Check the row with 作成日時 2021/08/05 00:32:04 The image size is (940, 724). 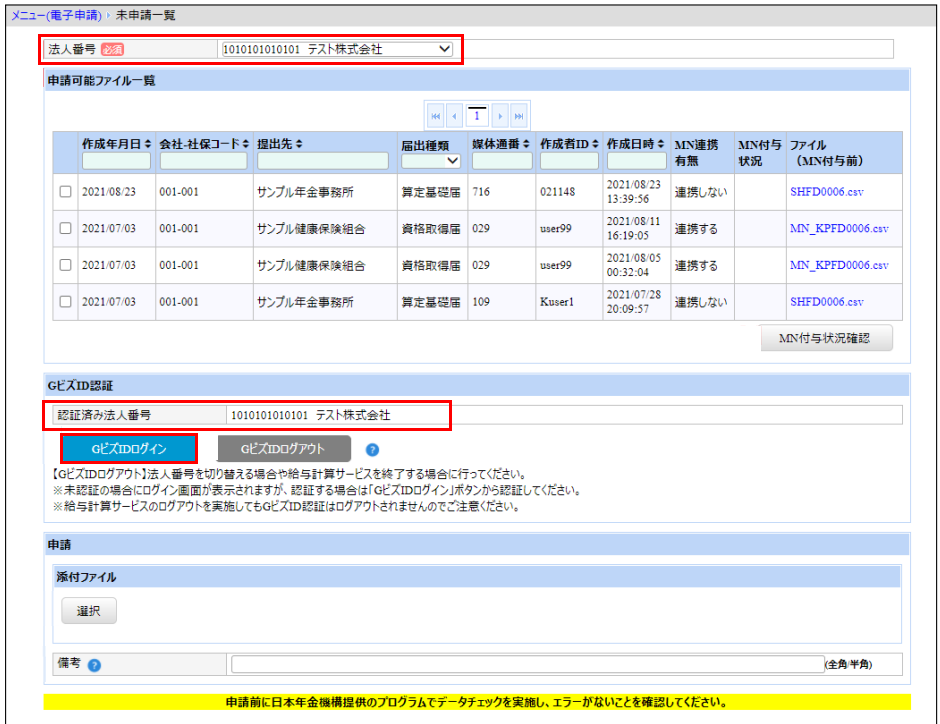click(x=65, y=265)
